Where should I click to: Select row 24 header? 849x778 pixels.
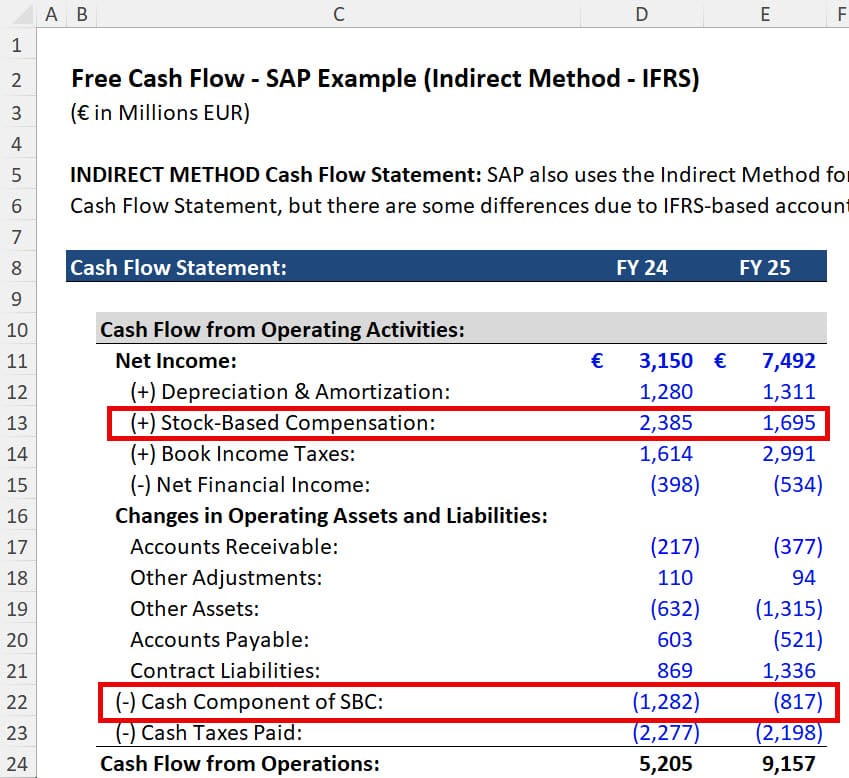pos(18,764)
